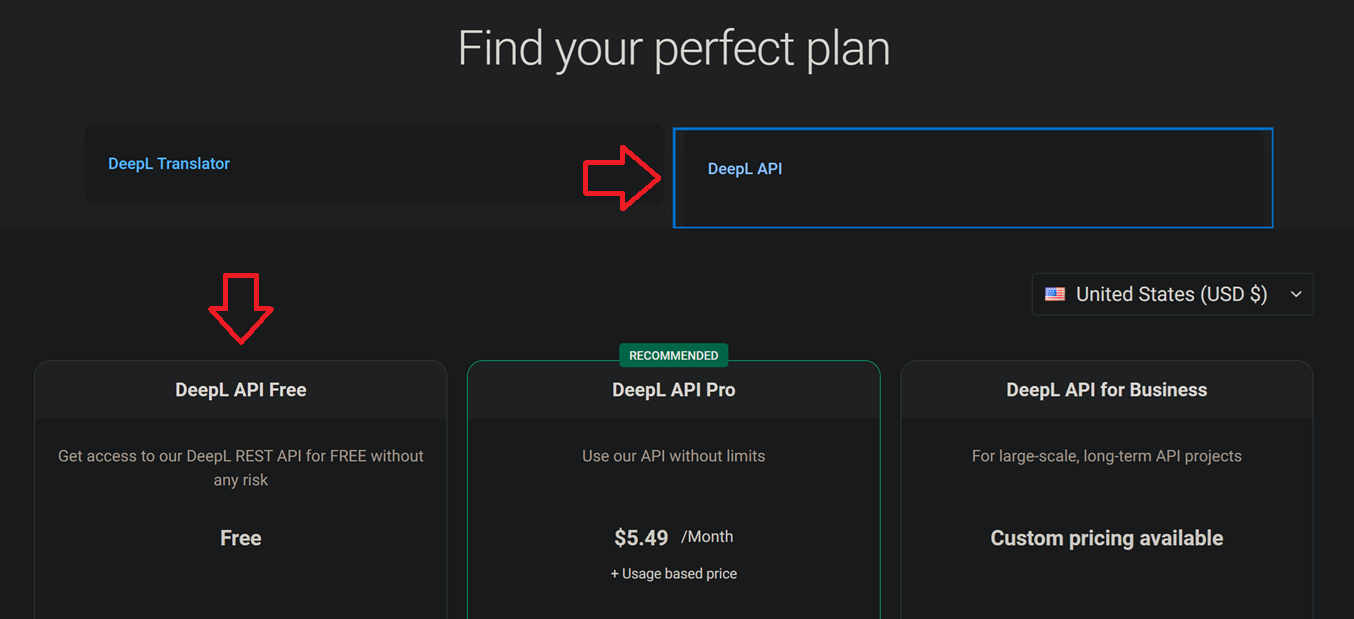Click the "+ Usage based price" note

674,574
